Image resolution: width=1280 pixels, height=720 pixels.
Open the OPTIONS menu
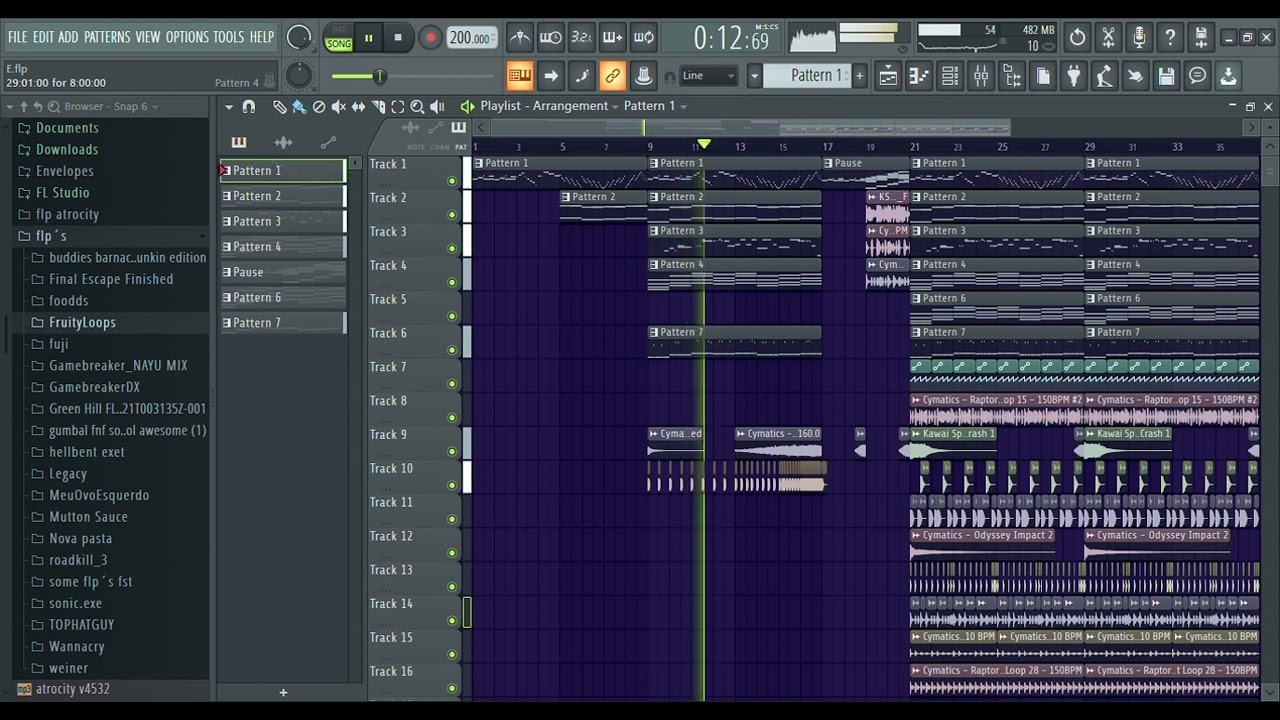pos(187,37)
